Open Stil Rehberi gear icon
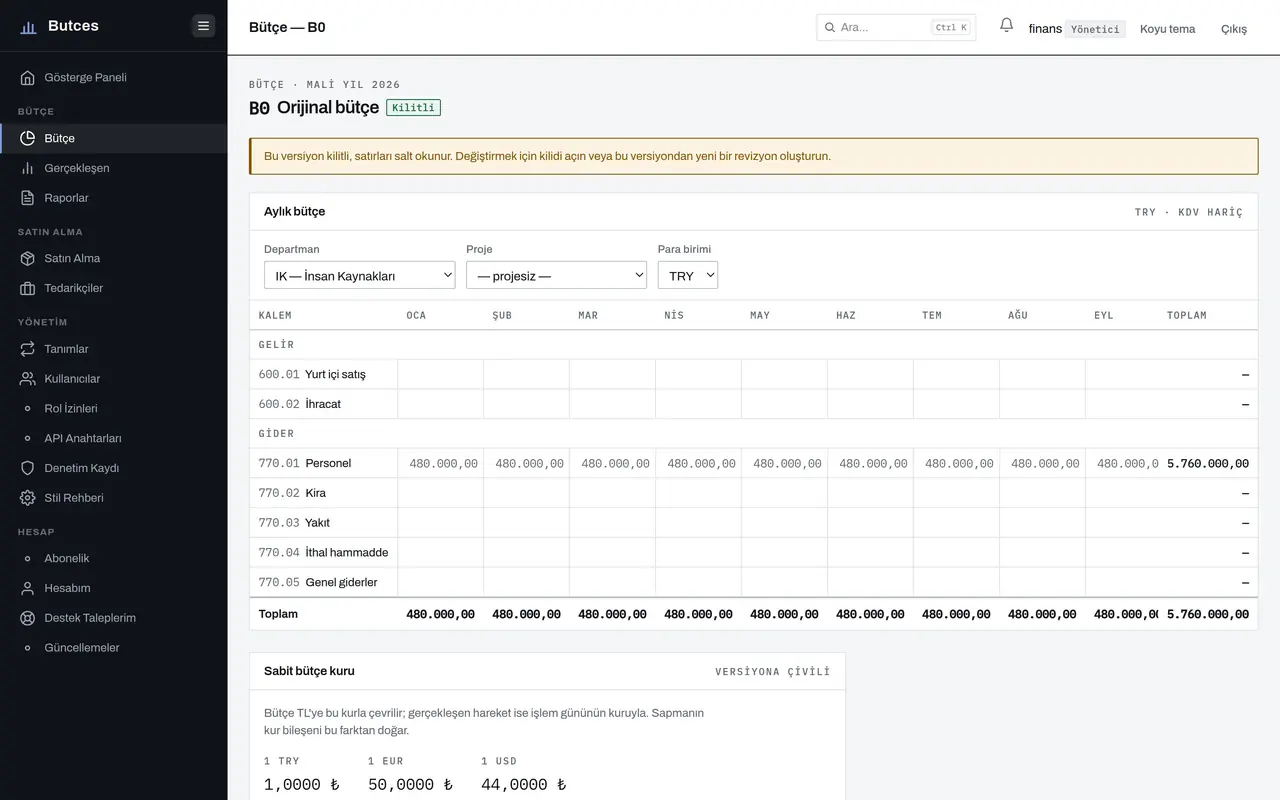This screenshot has height=800, width=1280. pos(27,498)
